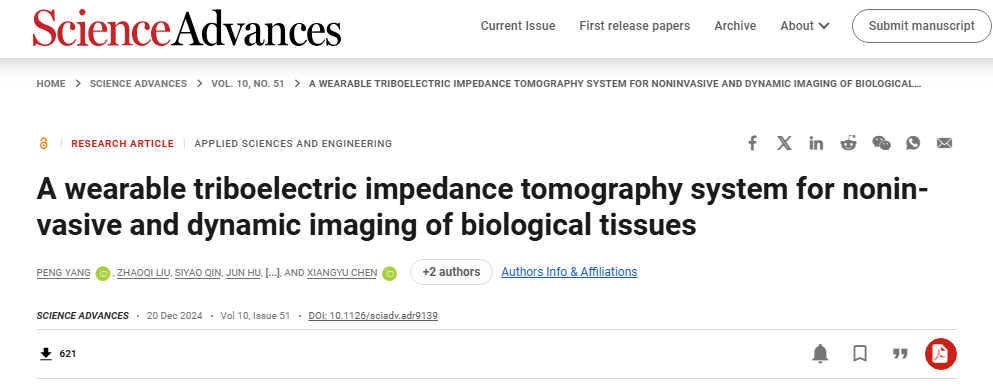Open Current Issue menu item

pyautogui.click(x=518, y=26)
